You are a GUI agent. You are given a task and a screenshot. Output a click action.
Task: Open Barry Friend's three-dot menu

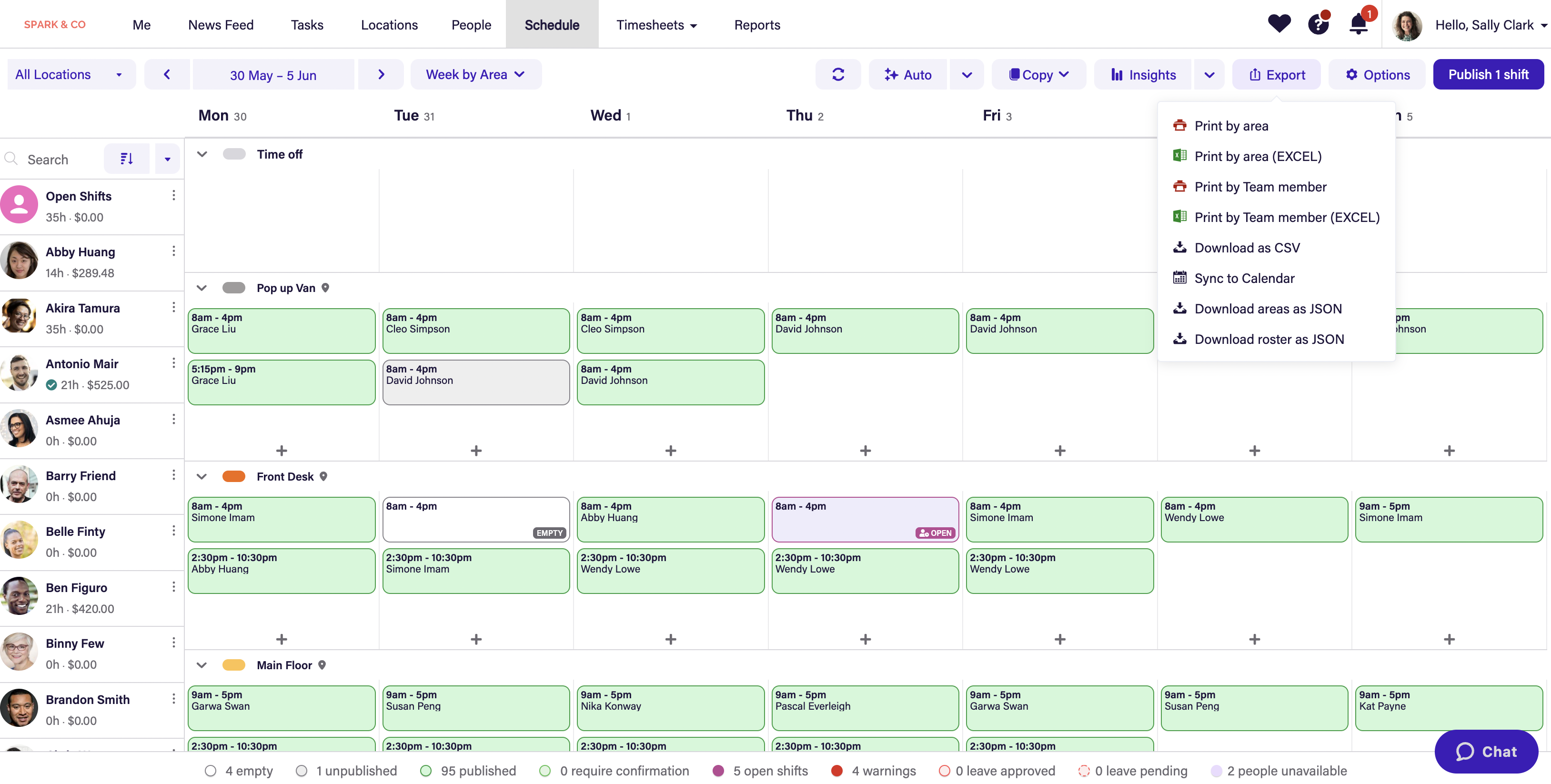click(x=173, y=474)
